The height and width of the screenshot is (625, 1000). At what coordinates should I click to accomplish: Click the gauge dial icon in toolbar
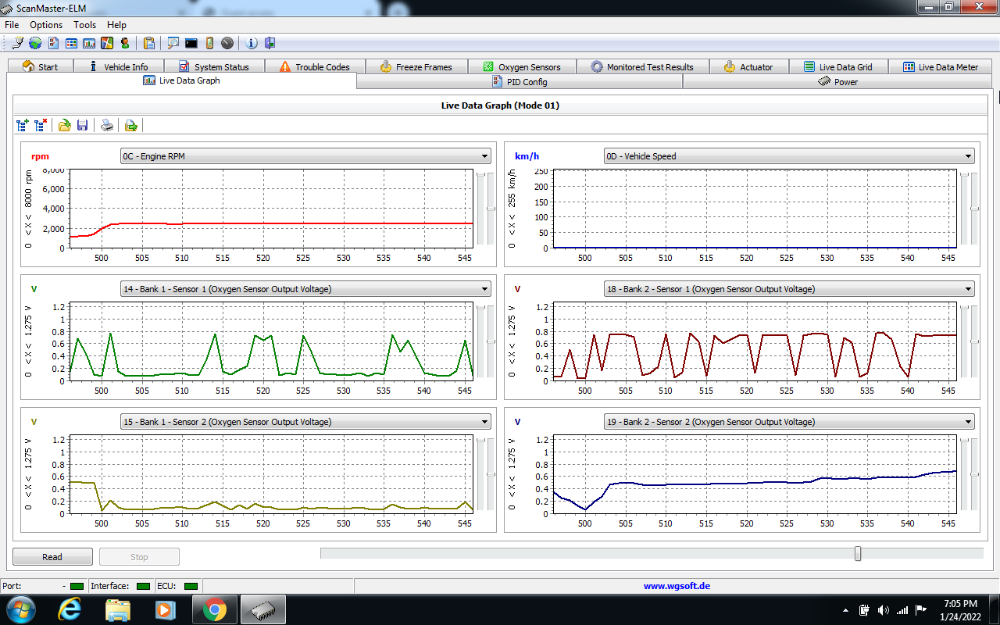point(227,43)
